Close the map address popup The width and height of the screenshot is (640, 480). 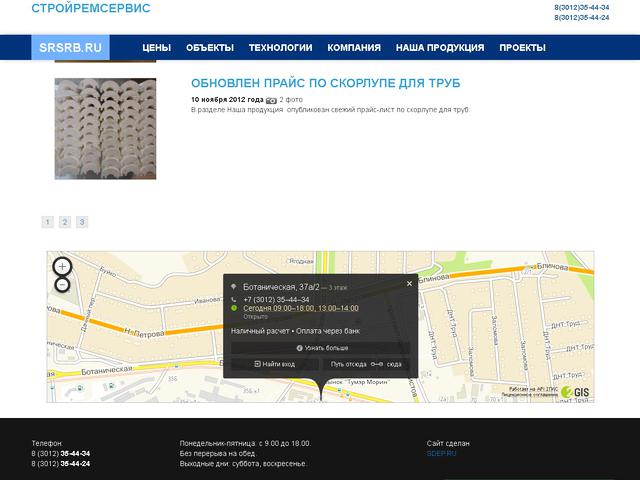[x=409, y=284]
